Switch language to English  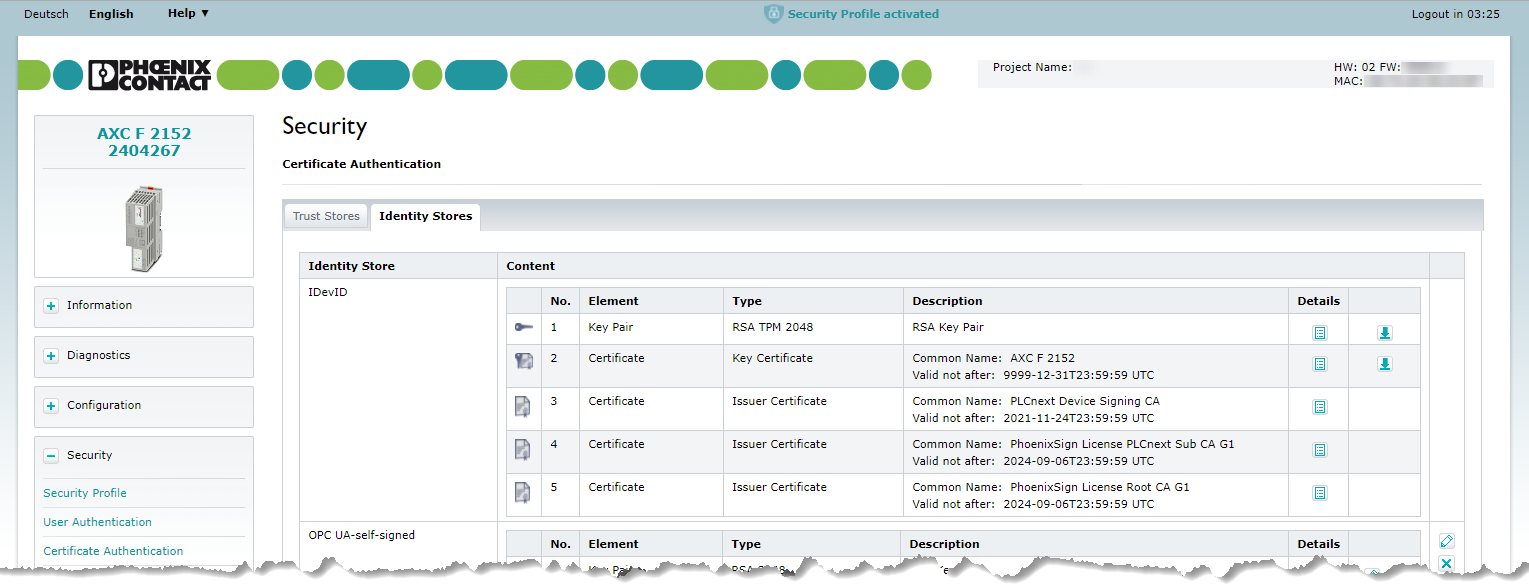click(111, 14)
